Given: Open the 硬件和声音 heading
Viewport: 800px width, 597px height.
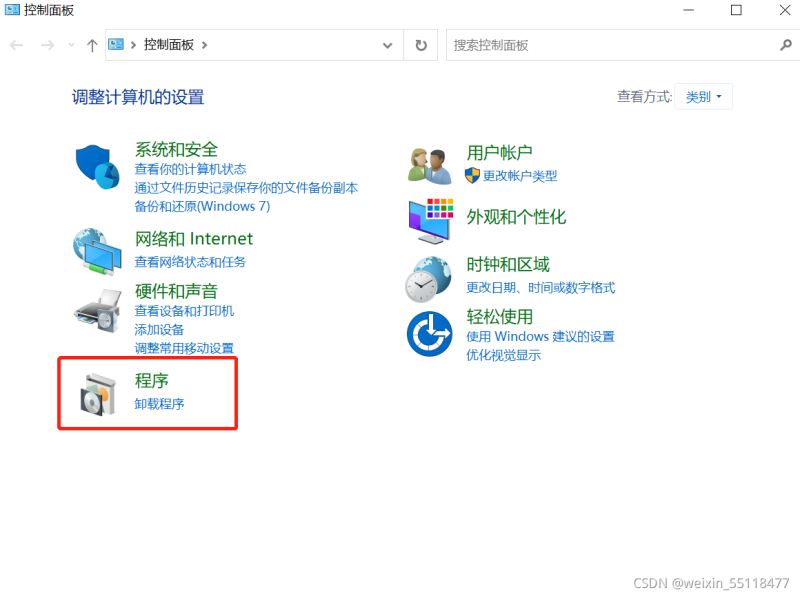Looking at the screenshot, I should click(177, 291).
